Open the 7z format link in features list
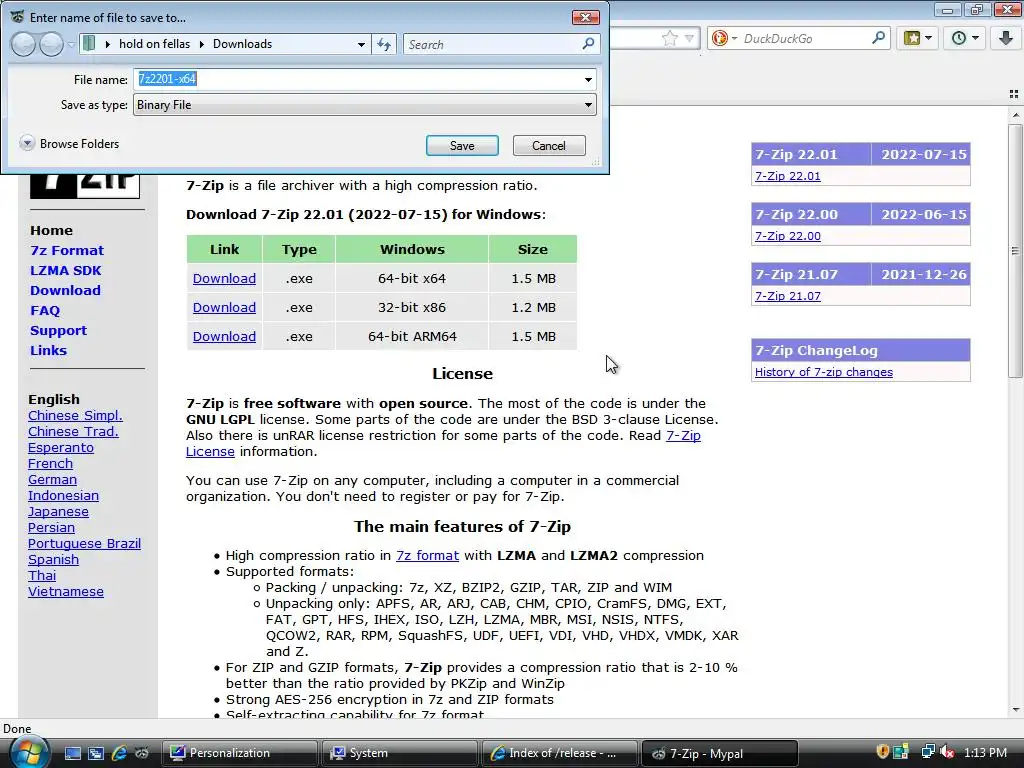This screenshot has height=768, width=1024. (x=427, y=555)
